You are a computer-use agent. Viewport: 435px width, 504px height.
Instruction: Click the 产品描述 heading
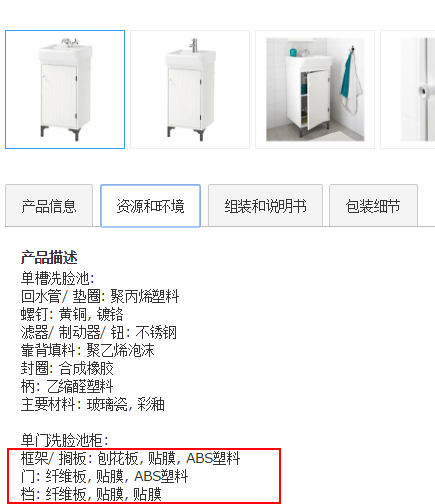point(49,258)
